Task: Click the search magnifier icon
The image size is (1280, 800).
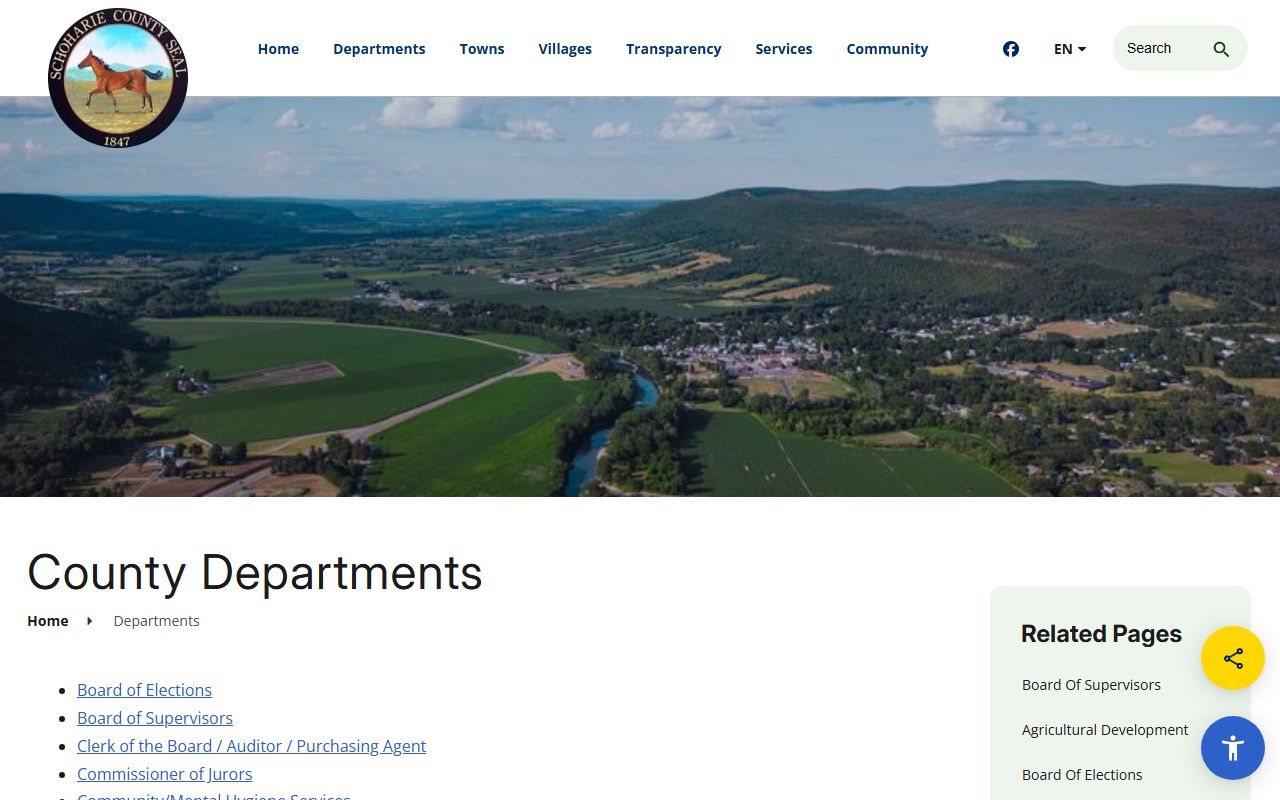Action: click(x=1221, y=49)
